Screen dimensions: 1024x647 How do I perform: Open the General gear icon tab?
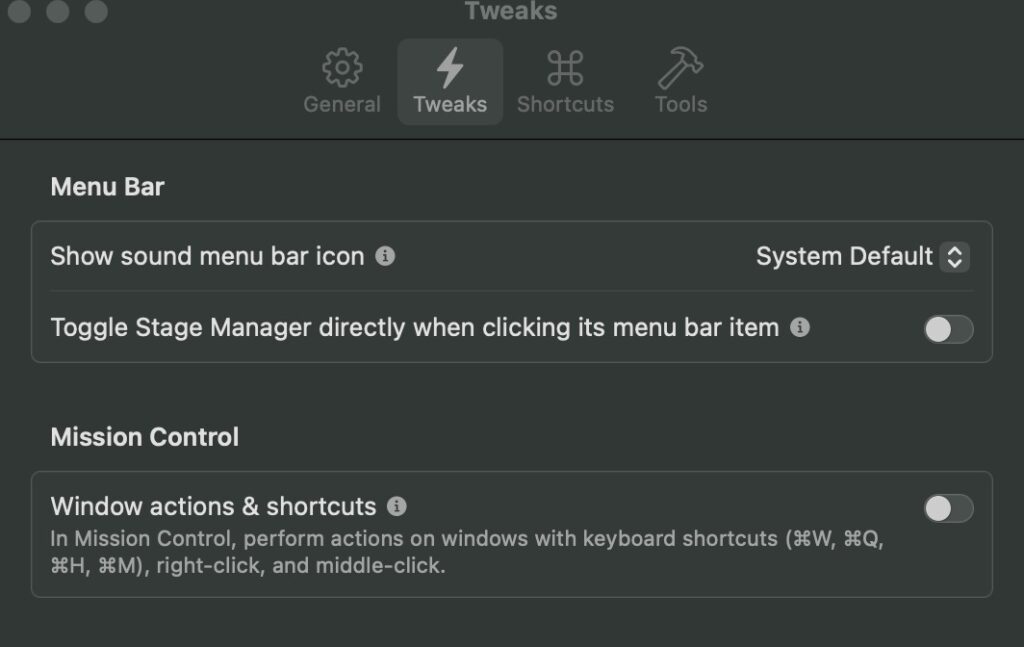(x=342, y=67)
